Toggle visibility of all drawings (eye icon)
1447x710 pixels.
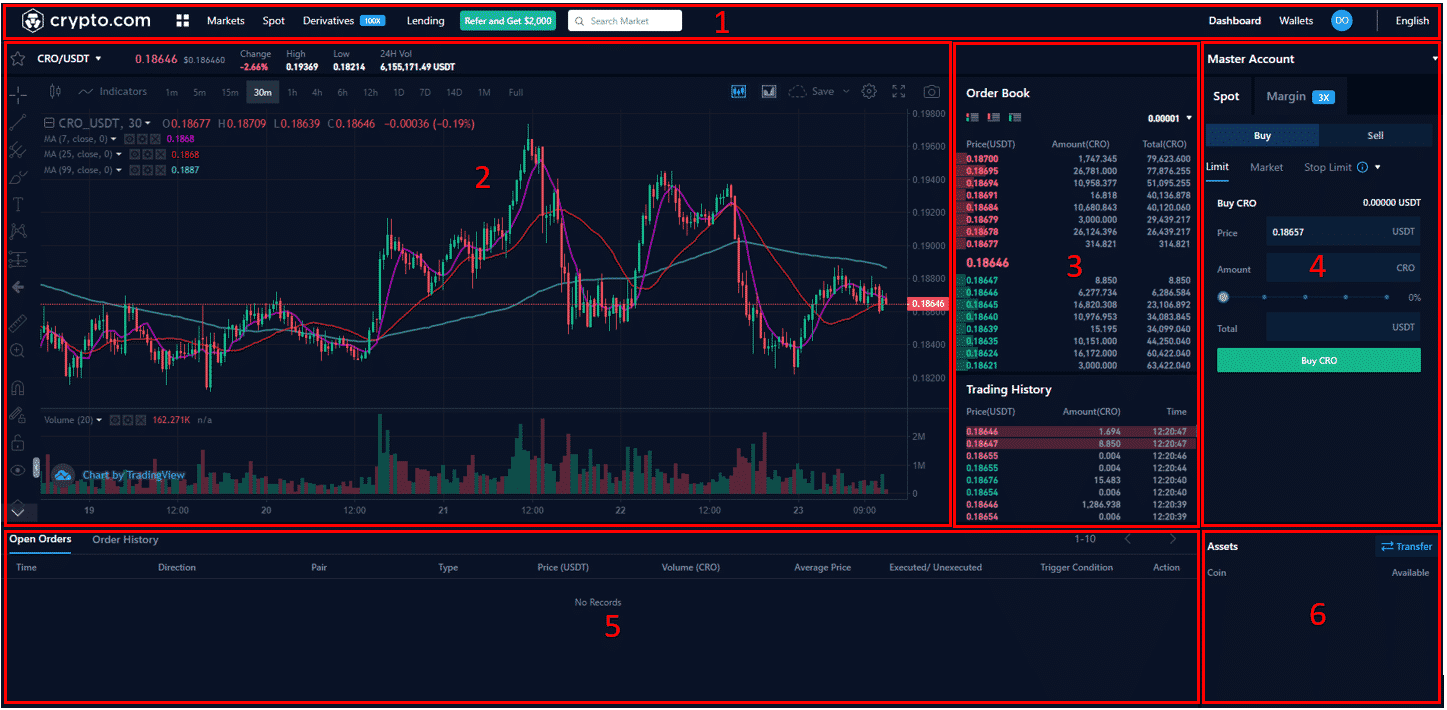coord(18,470)
